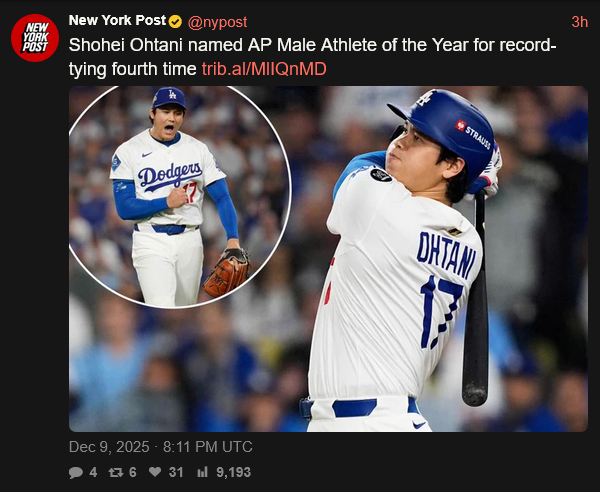Click the reply speech bubble icon
Viewport: 600px width, 492px height.
77,472
